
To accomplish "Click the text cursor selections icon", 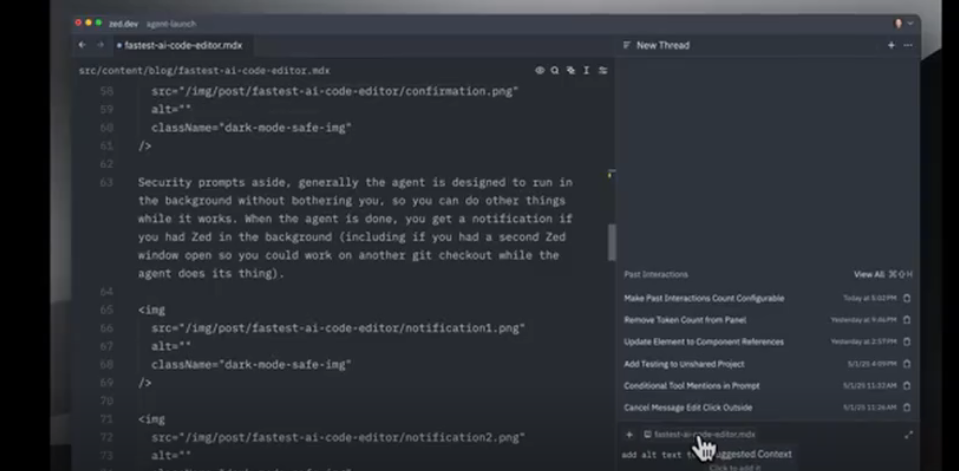I will [x=586, y=70].
